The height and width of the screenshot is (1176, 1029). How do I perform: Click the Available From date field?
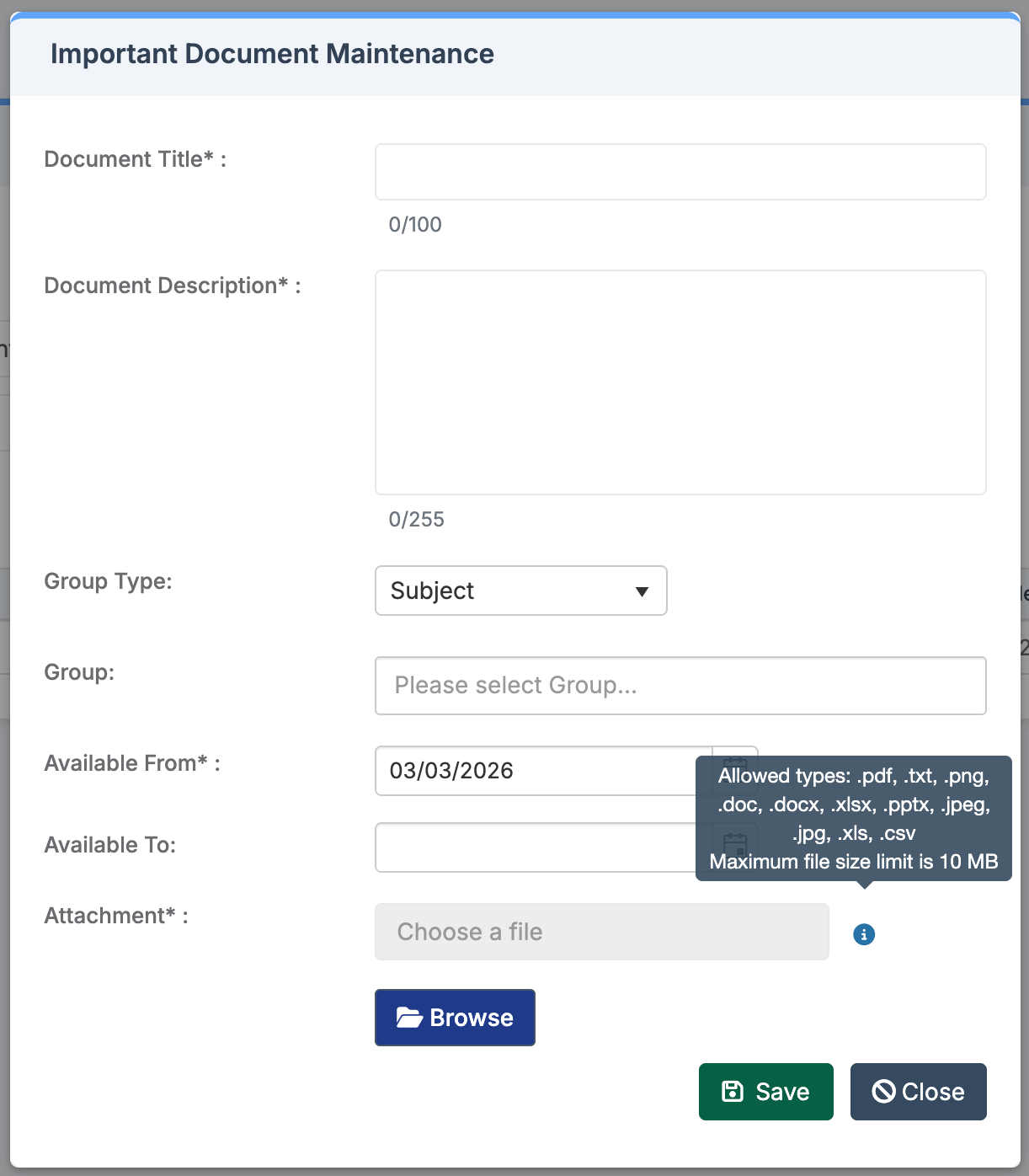tap(539, 771)
